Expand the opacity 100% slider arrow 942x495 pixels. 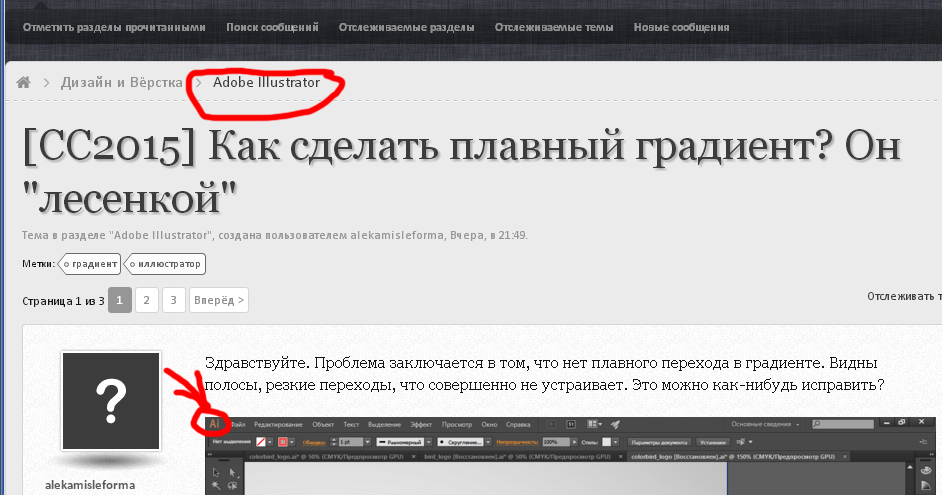574,442
